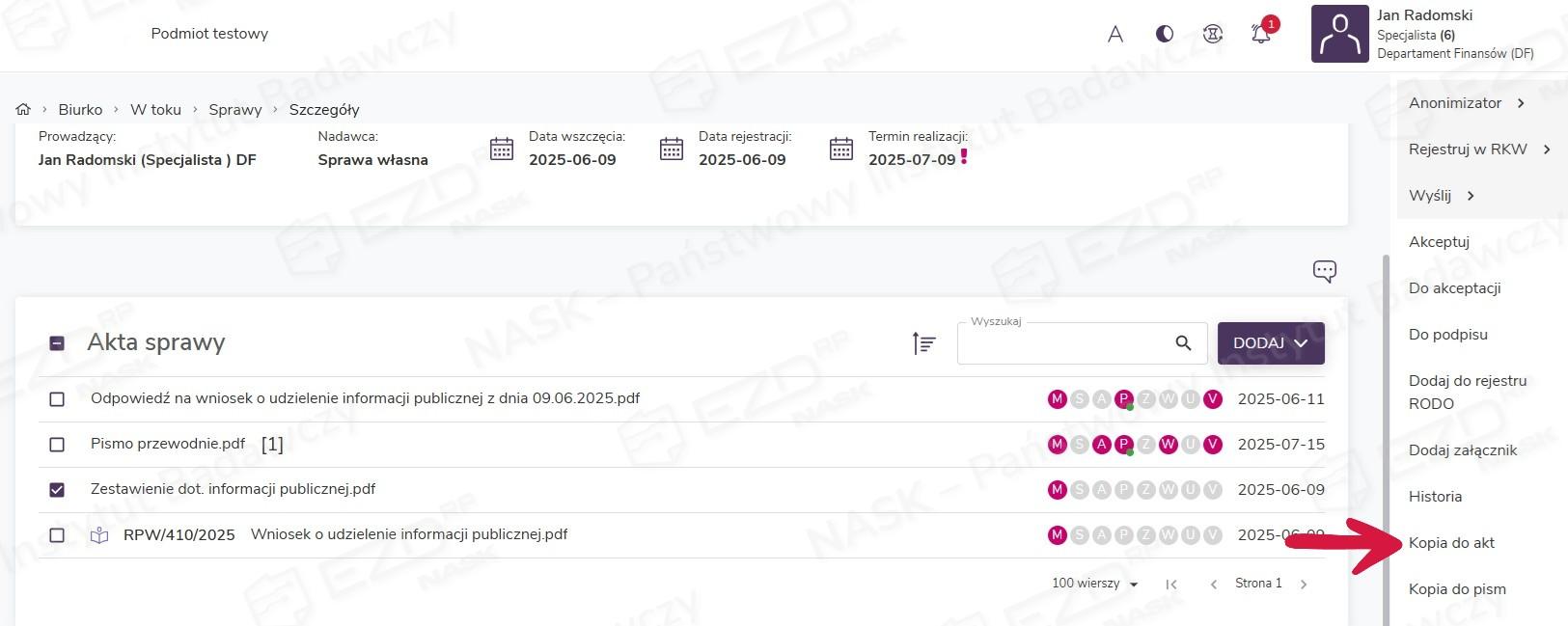This screenshot has height=626, width=1568.
Task: Toggle the contrast mode icon
Action: 1165,34
